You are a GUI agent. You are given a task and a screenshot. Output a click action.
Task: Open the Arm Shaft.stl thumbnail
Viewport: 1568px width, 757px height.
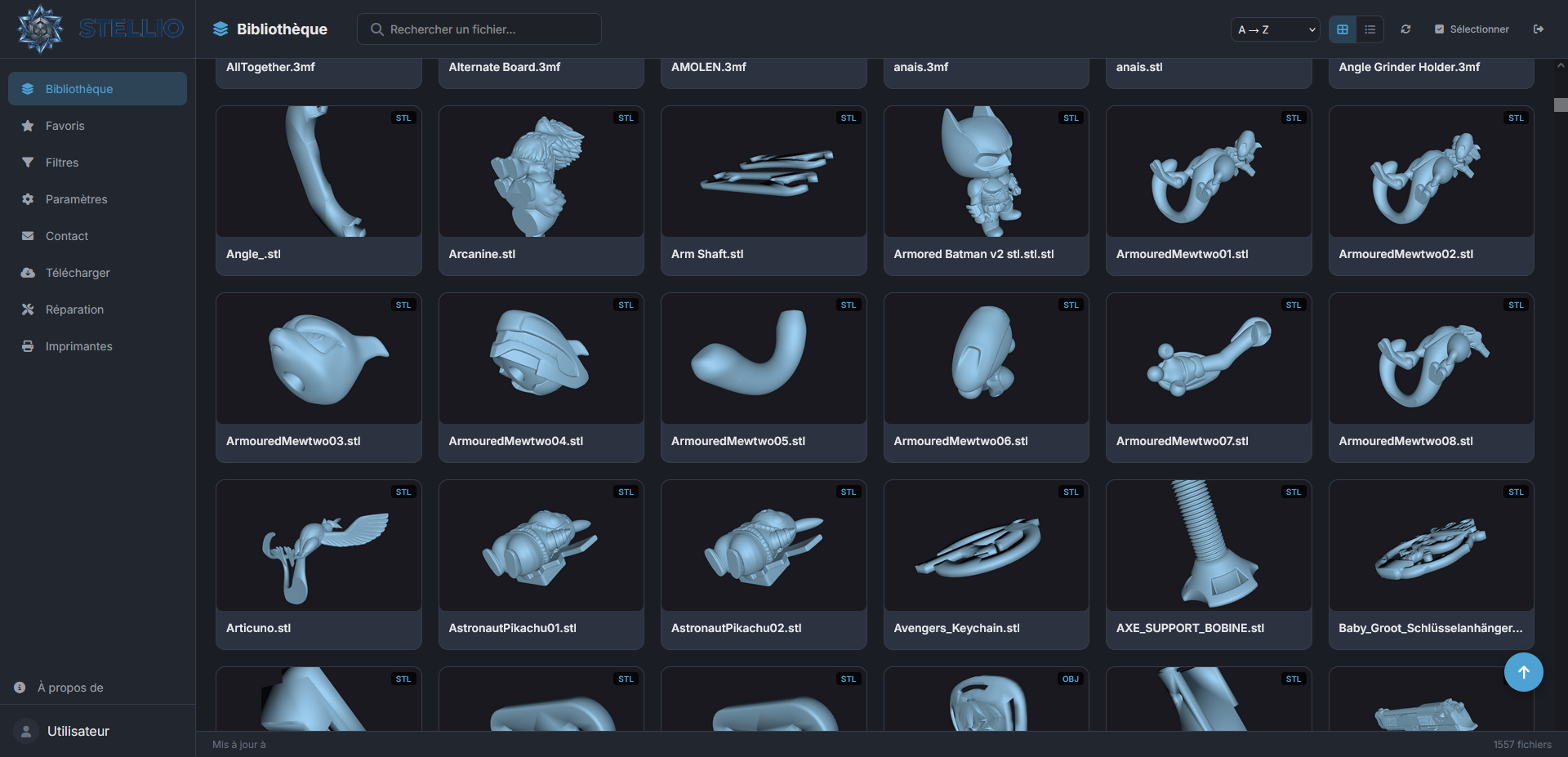(x=764, y=171)
